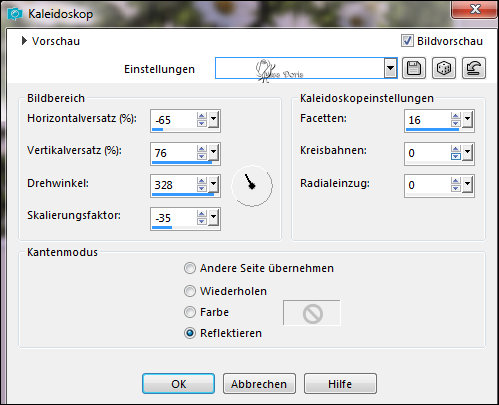The height and width of the screenshot is (405, 499).
Task: Click the Kaleidoskop title bar app icon
Action: click(x=15, y=14)
